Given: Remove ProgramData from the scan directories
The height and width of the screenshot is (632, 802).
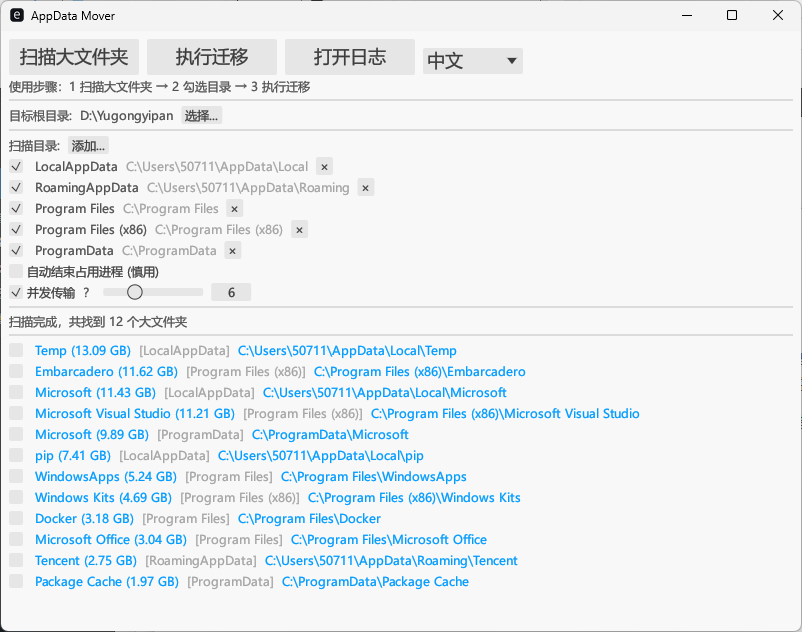Looking at the screenshot, I should point(231,250).
